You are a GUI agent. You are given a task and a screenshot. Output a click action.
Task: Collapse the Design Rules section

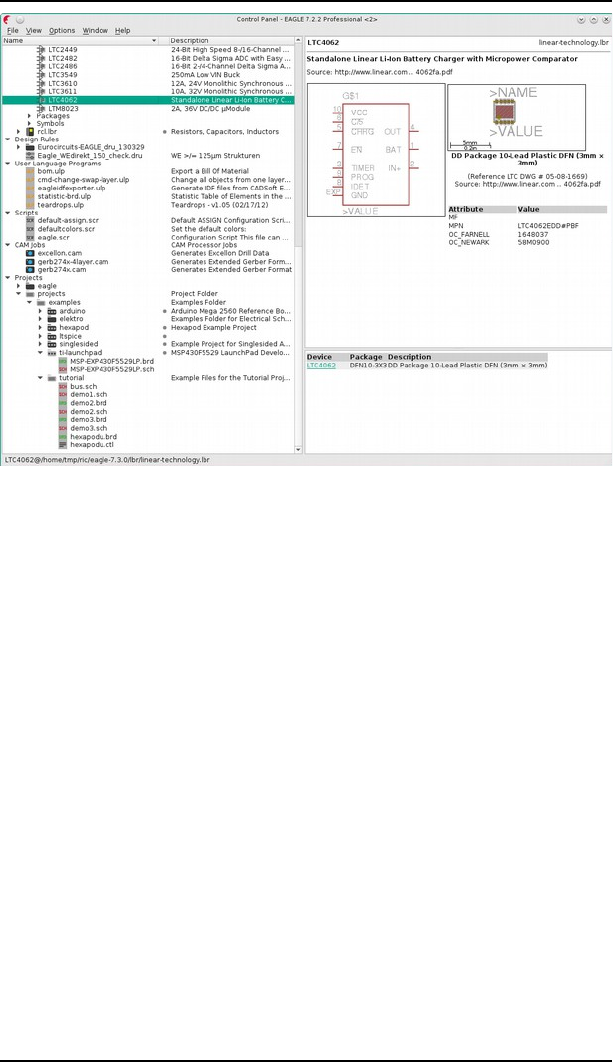coord(7,140)
